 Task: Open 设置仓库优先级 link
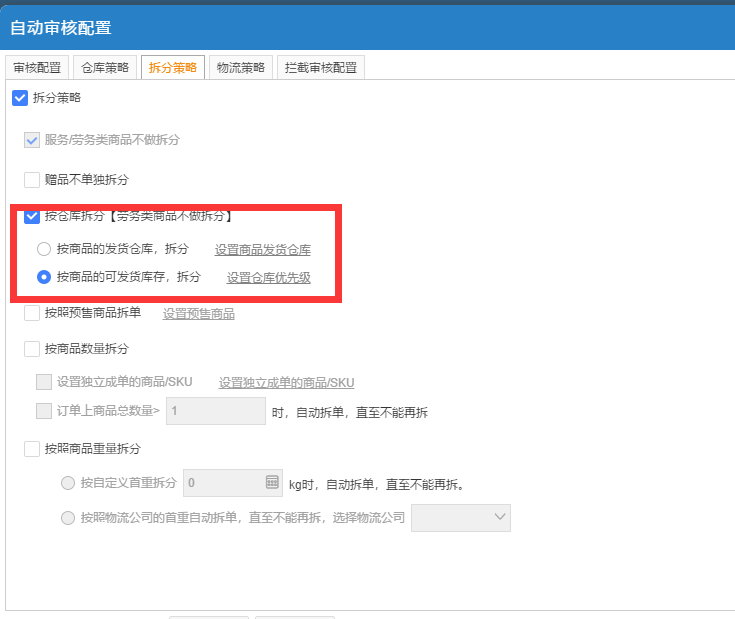269,278
